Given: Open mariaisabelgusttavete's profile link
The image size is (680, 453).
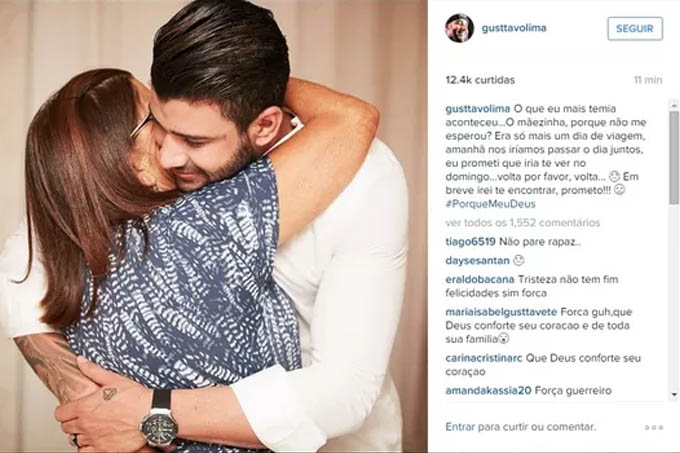Looking at the screenshot, I should pos(501,312).
